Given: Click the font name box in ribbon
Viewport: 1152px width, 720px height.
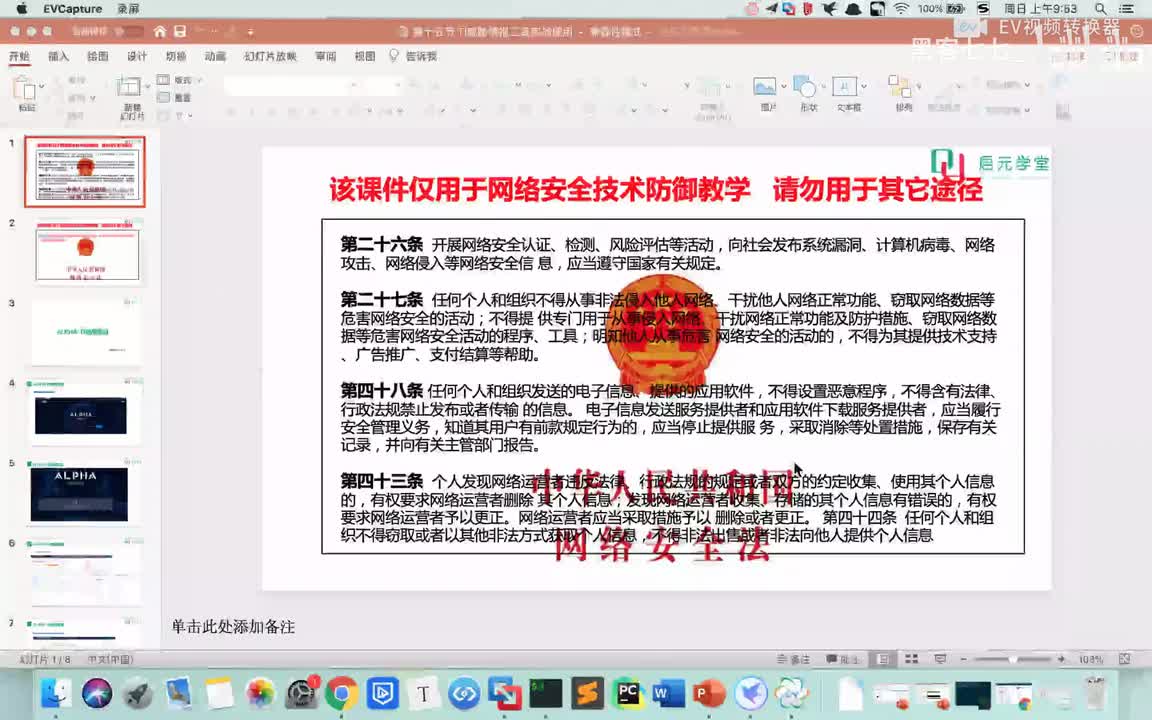Looking at the screenshot, I should pos(292,85).
